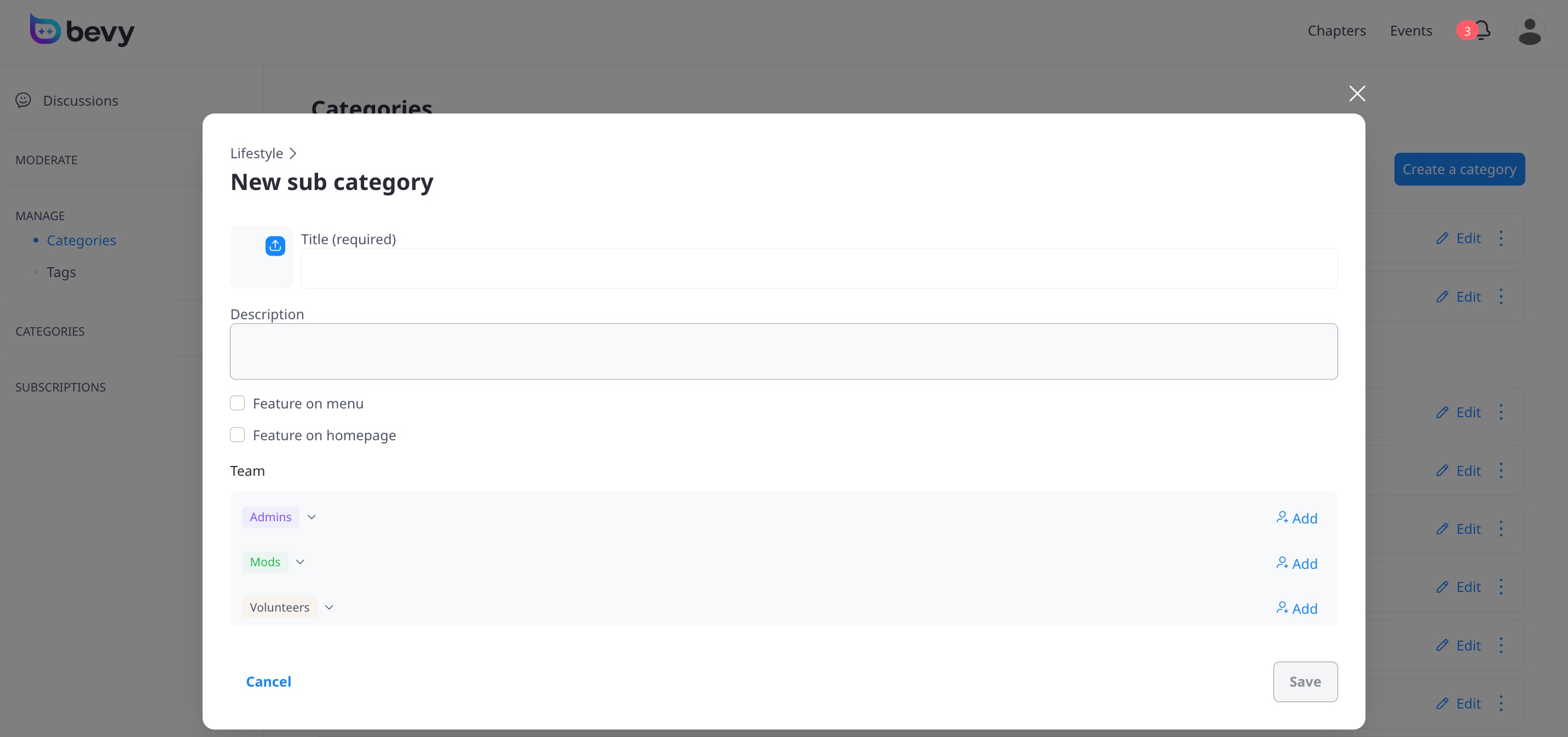Enable Feature on menu checkbox
Viewport: 1568px width, 737px height.
(x=238, y=403)
